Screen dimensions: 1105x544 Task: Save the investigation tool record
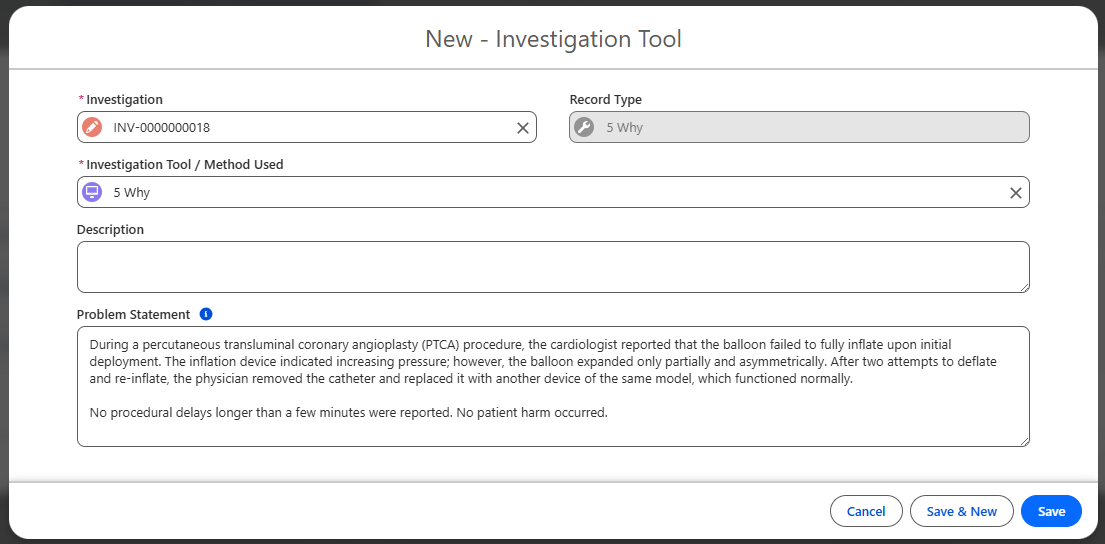click(x=1051, y=511)
